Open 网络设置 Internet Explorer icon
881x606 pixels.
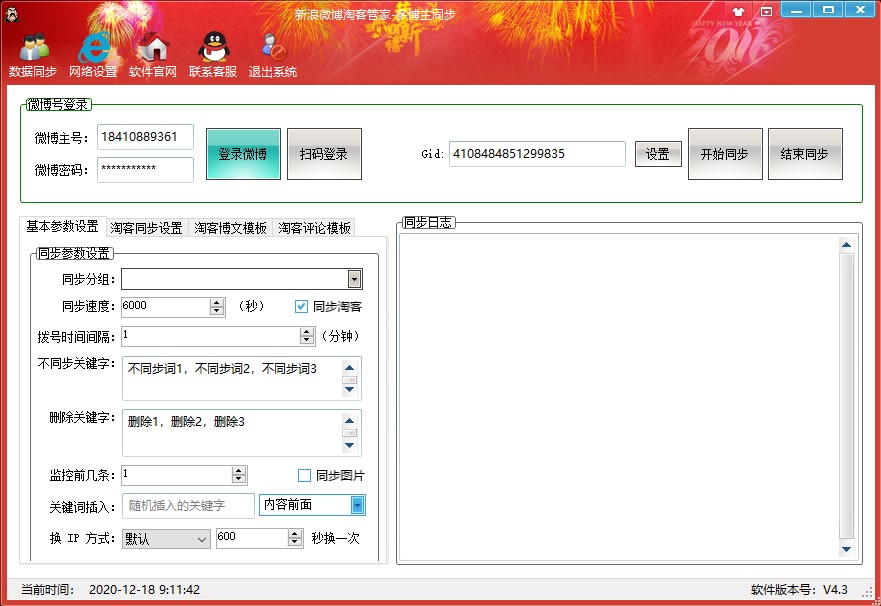pos(93,55)
